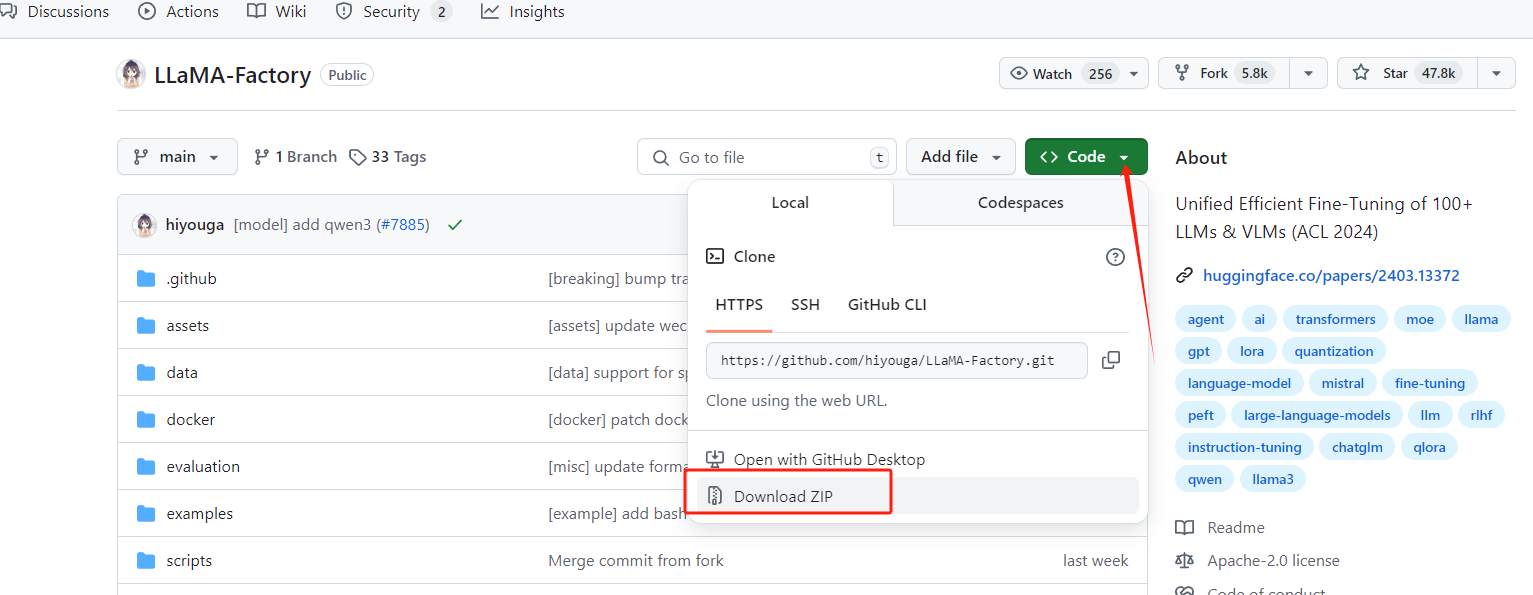Image resolution: width=1533 pixels, height=595 pixels.
Task: Click the language-model topic tag
Action: click(1239, 384)
